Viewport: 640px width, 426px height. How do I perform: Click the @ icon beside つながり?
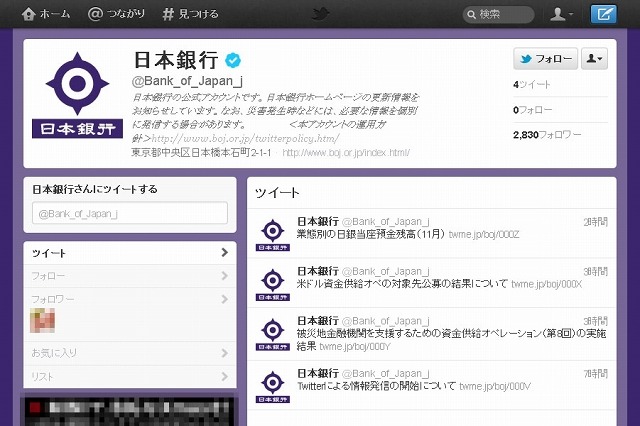(x=95, y=14)
